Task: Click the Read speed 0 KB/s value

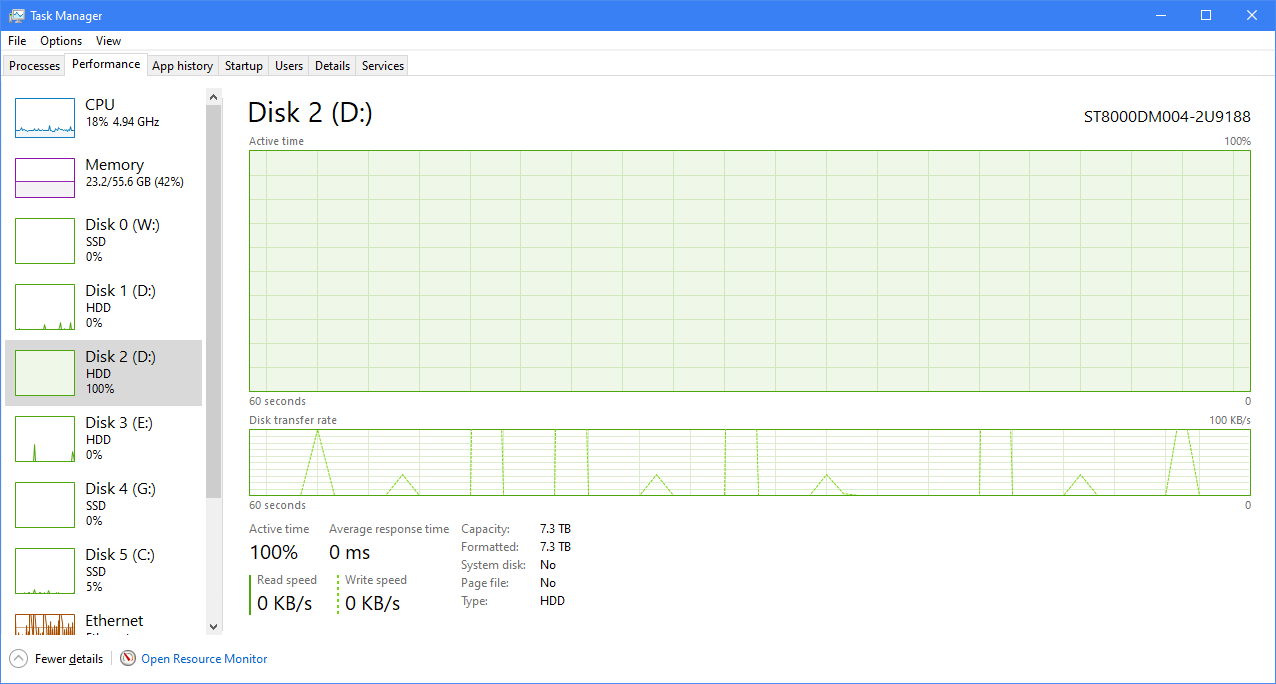Action: tap(285, 603)
